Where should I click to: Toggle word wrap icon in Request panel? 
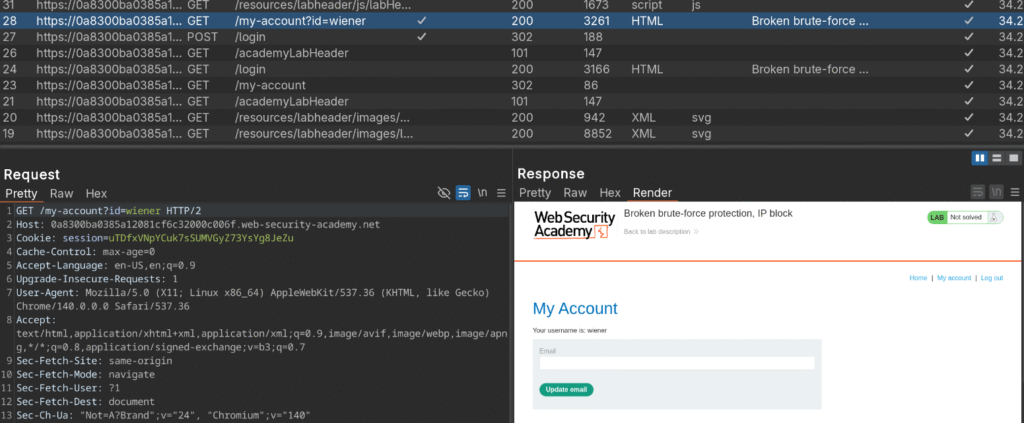point(464,193)
